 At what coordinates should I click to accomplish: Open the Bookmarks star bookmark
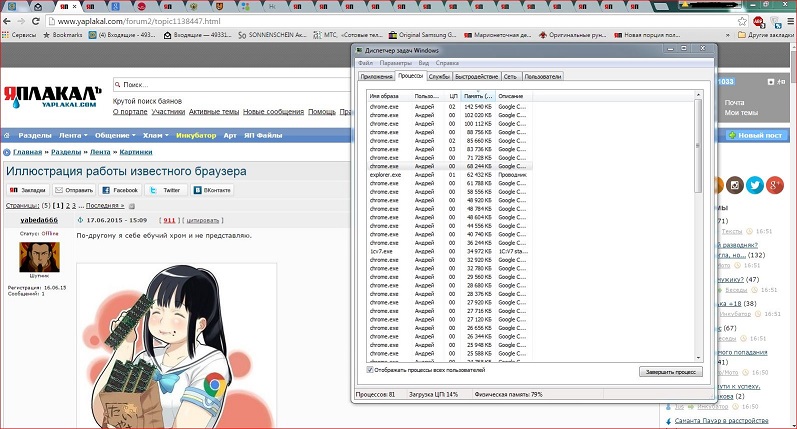point(63,35)
